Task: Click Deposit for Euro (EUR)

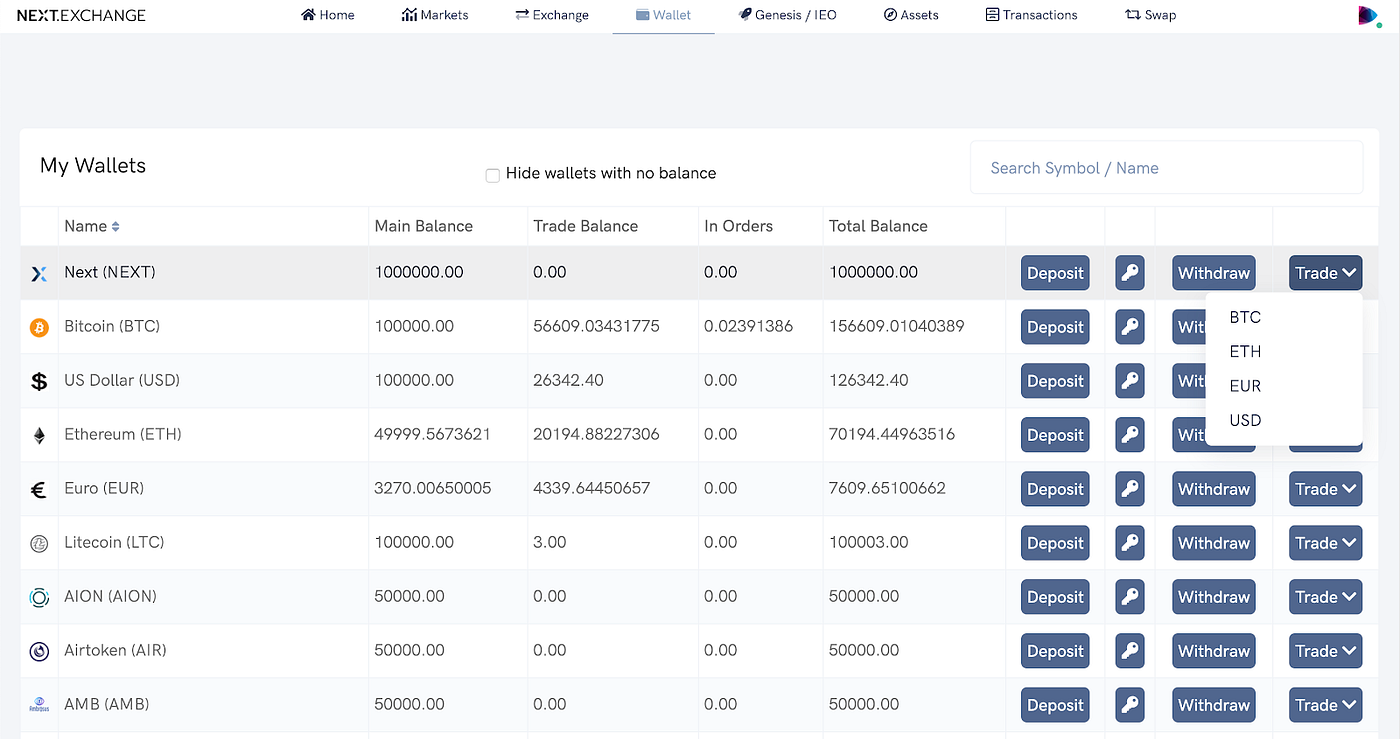Action: click(x=1055, y=489)
